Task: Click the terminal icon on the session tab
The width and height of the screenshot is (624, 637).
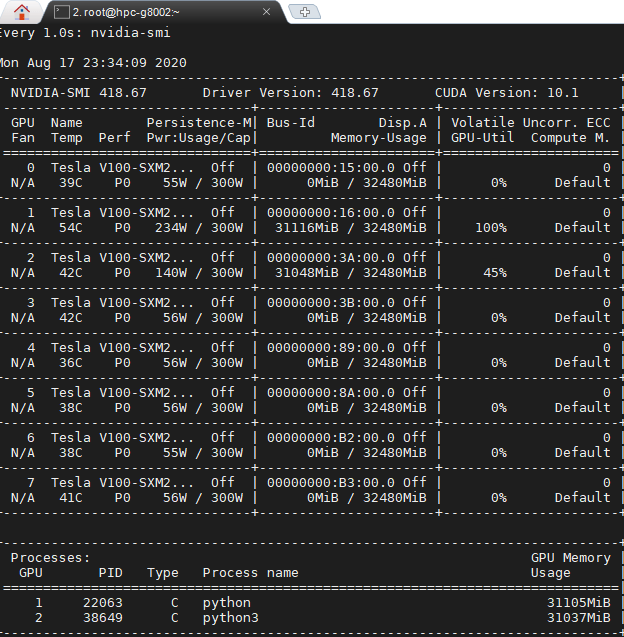Action: click(x=62, y=12)
